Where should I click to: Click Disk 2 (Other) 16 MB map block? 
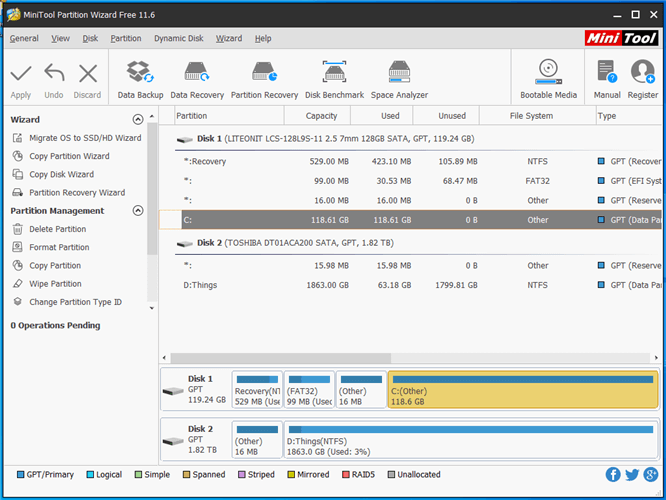pyautogui.click(x=257, y=440)
